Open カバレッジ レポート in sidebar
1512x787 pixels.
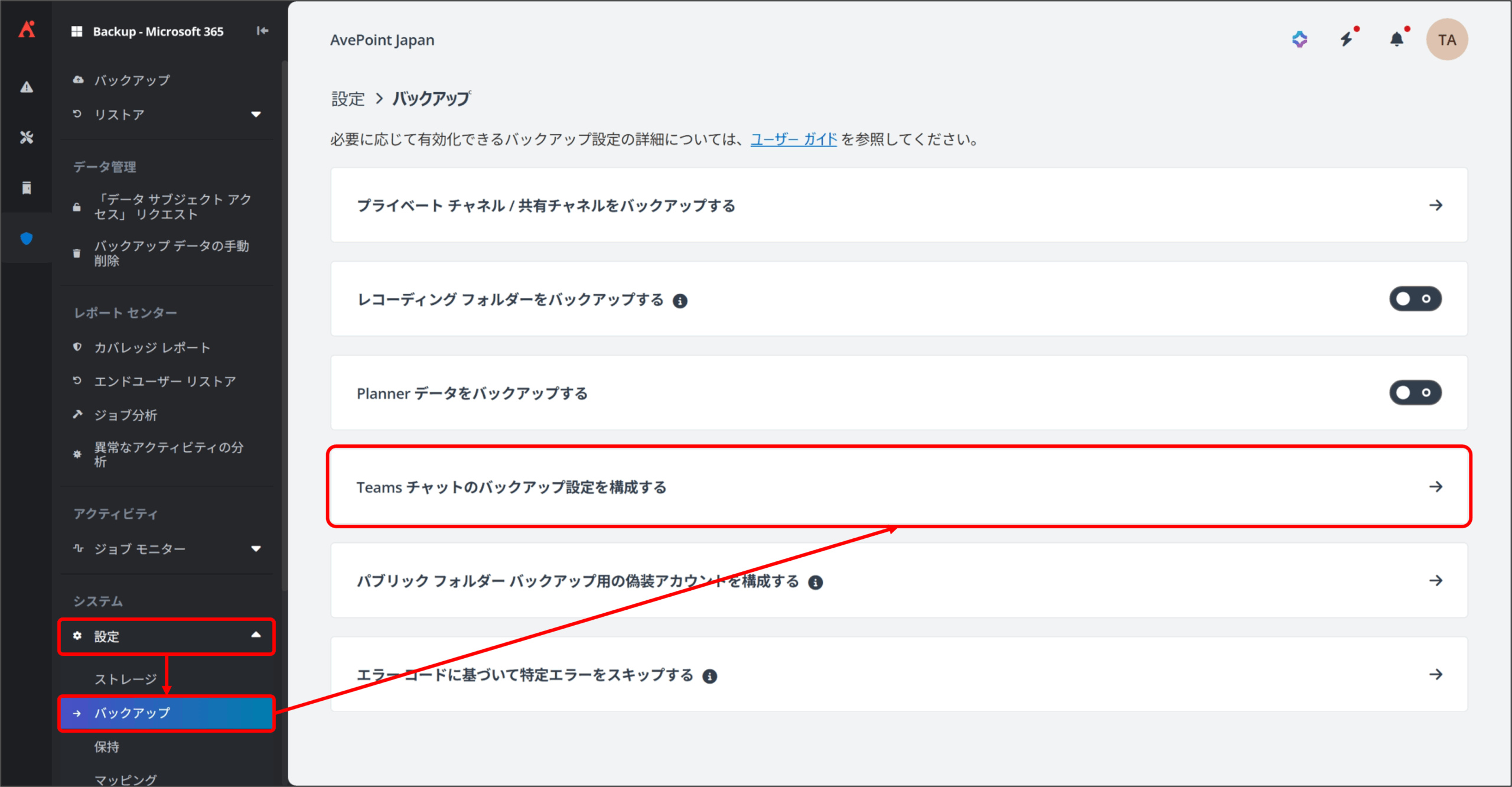(x=152, y=347)
